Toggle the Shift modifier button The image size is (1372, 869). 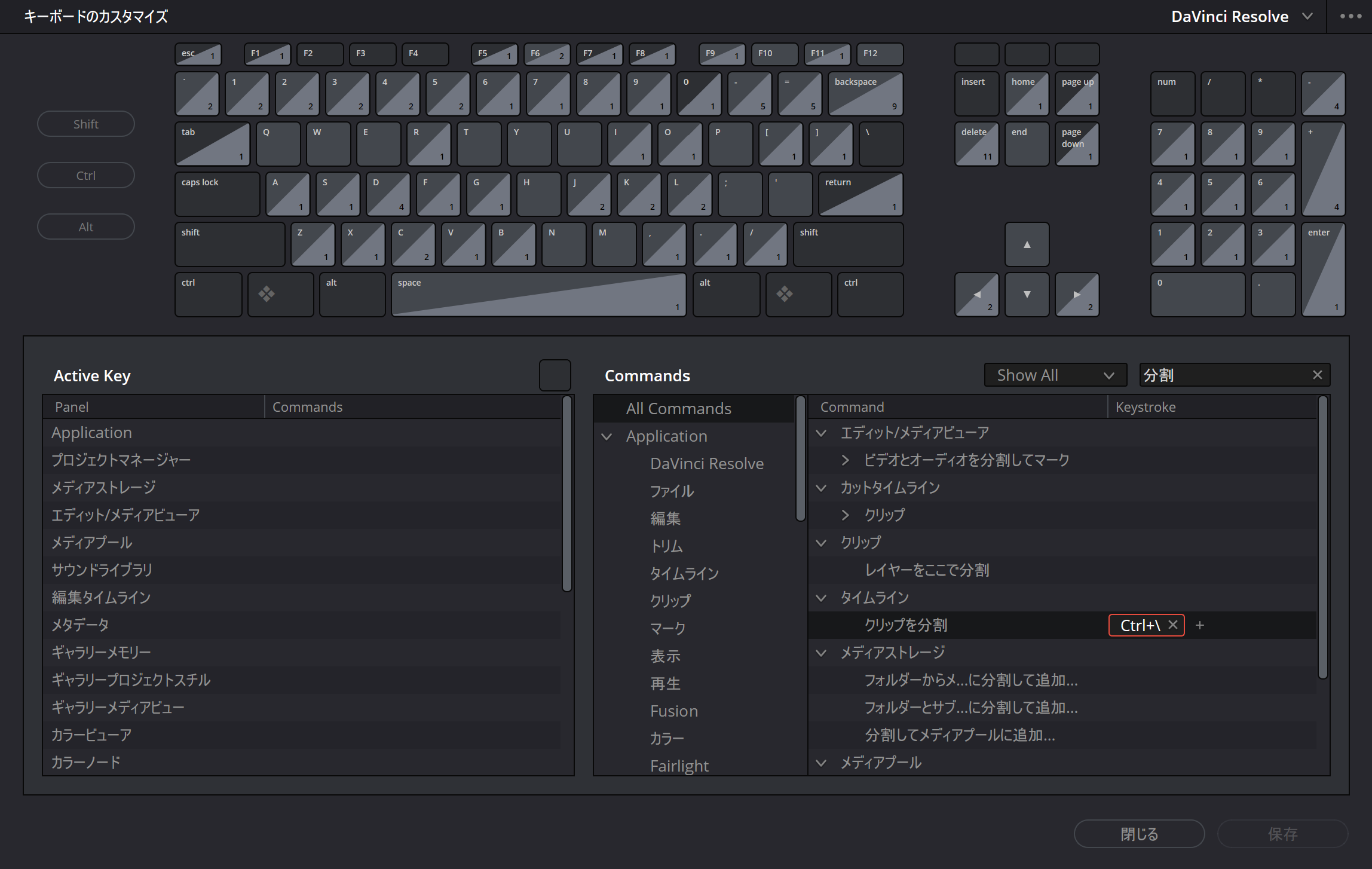[x=86, y=124]
